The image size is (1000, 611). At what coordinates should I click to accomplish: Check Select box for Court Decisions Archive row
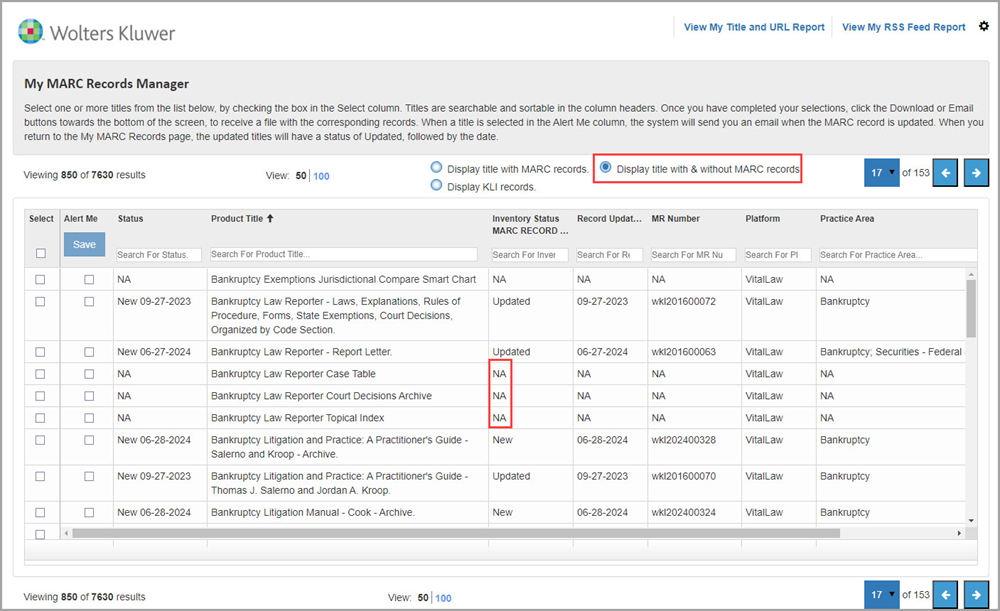[x=40, y=396]
